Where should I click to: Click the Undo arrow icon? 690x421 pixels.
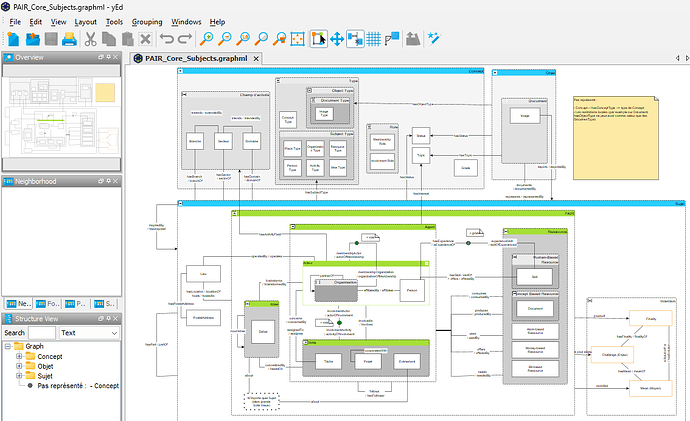click(167, 39)
